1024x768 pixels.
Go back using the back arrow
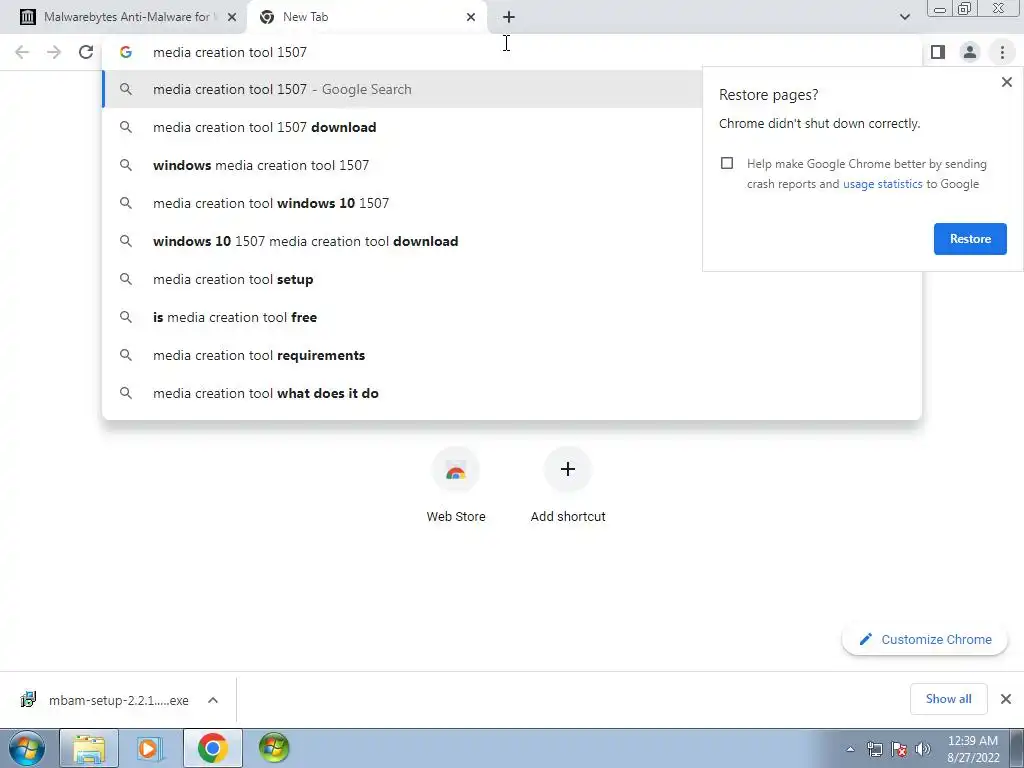pos(22,52)
